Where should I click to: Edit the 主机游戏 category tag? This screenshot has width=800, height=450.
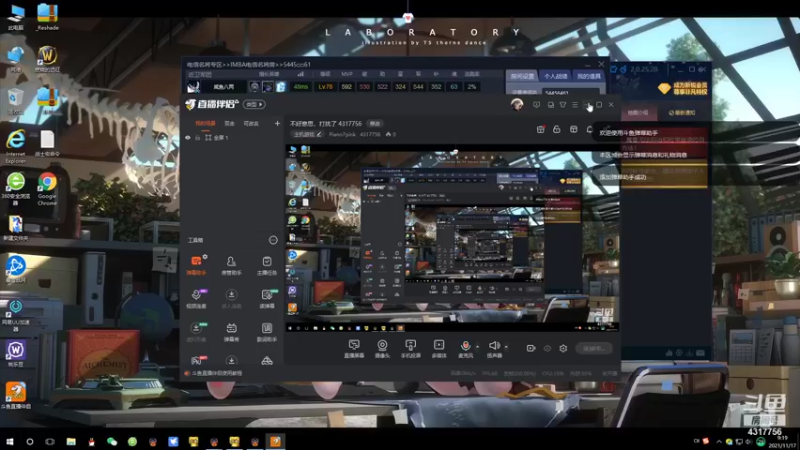(308, 134)
